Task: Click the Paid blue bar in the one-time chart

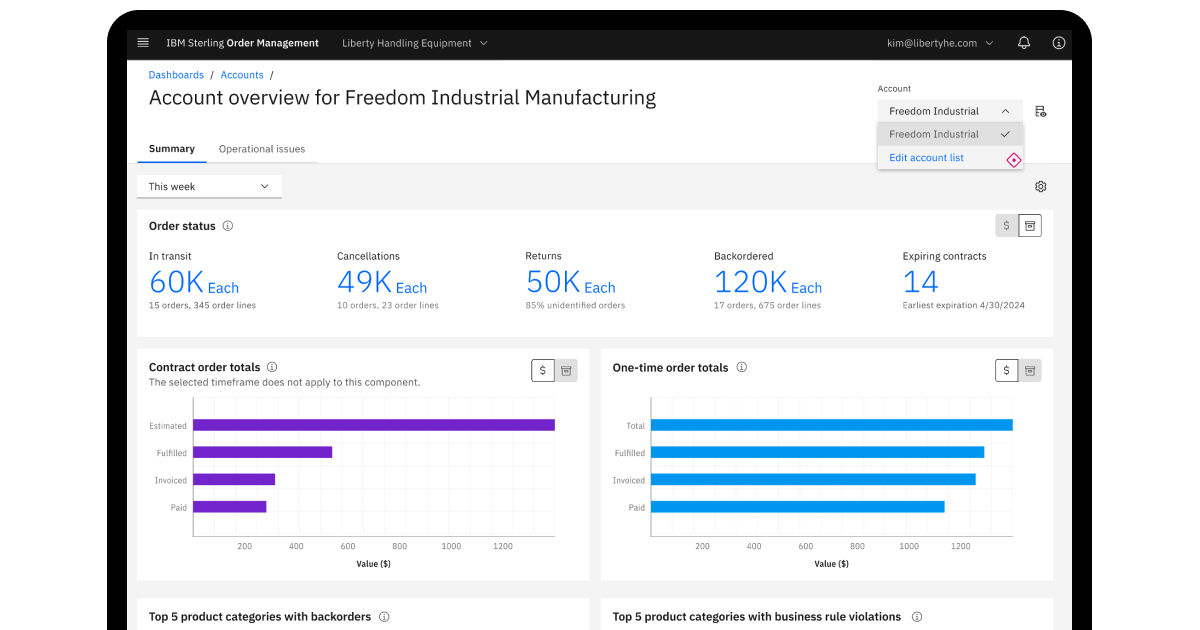Action: point(798,507)
